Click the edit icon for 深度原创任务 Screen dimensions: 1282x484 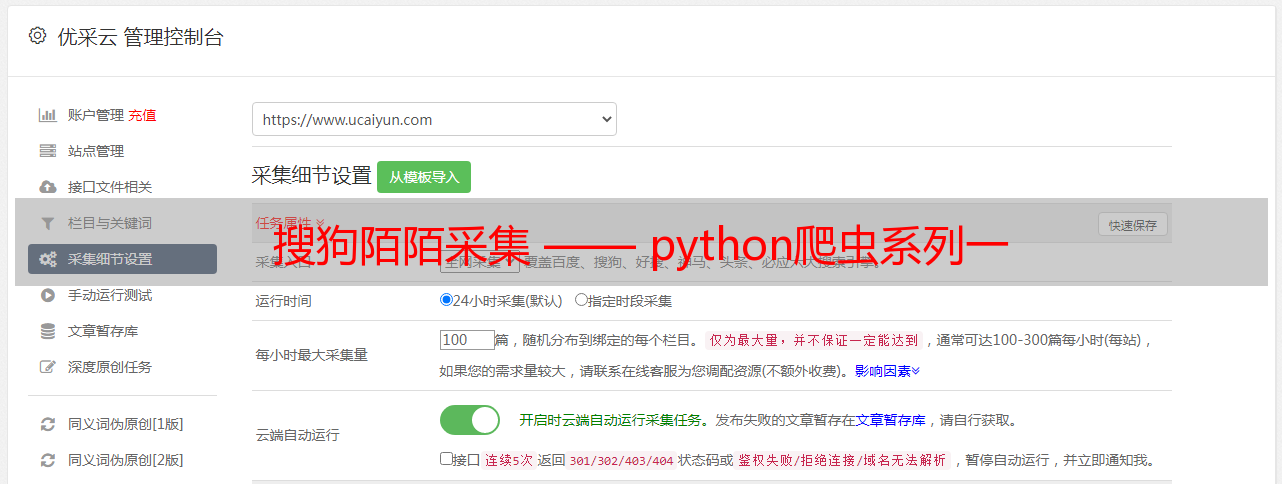[47, 367]
